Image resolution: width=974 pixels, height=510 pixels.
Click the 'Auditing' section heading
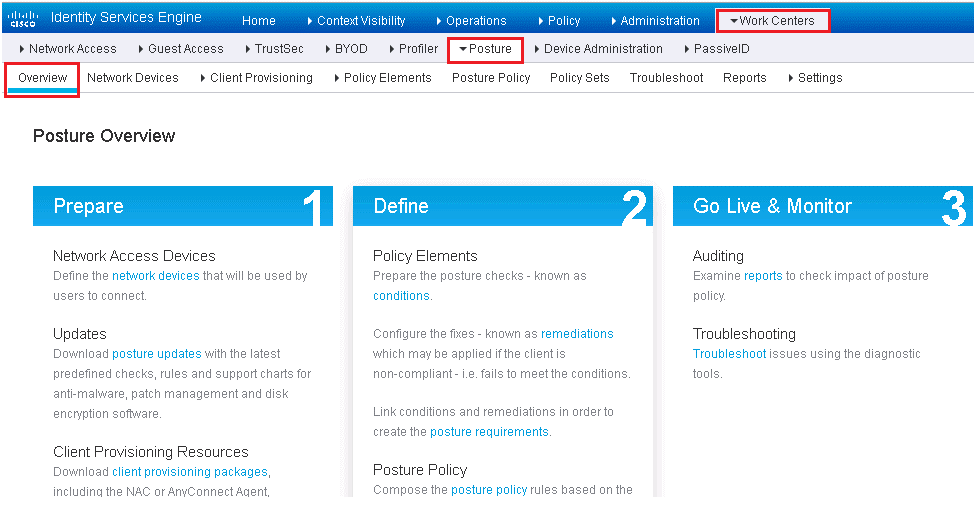click(x=718, y=256)
